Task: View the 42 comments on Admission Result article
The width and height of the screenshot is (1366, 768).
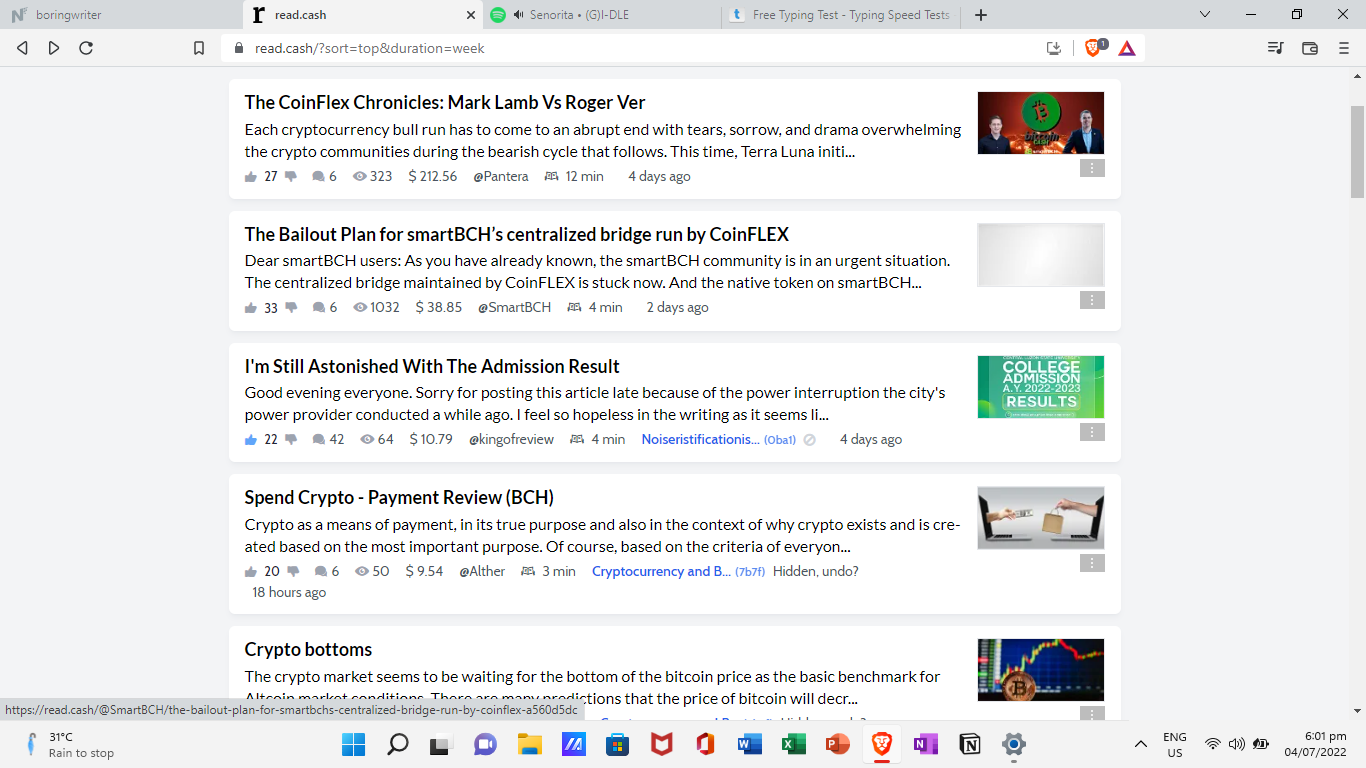Action: [x=328, y=440]
